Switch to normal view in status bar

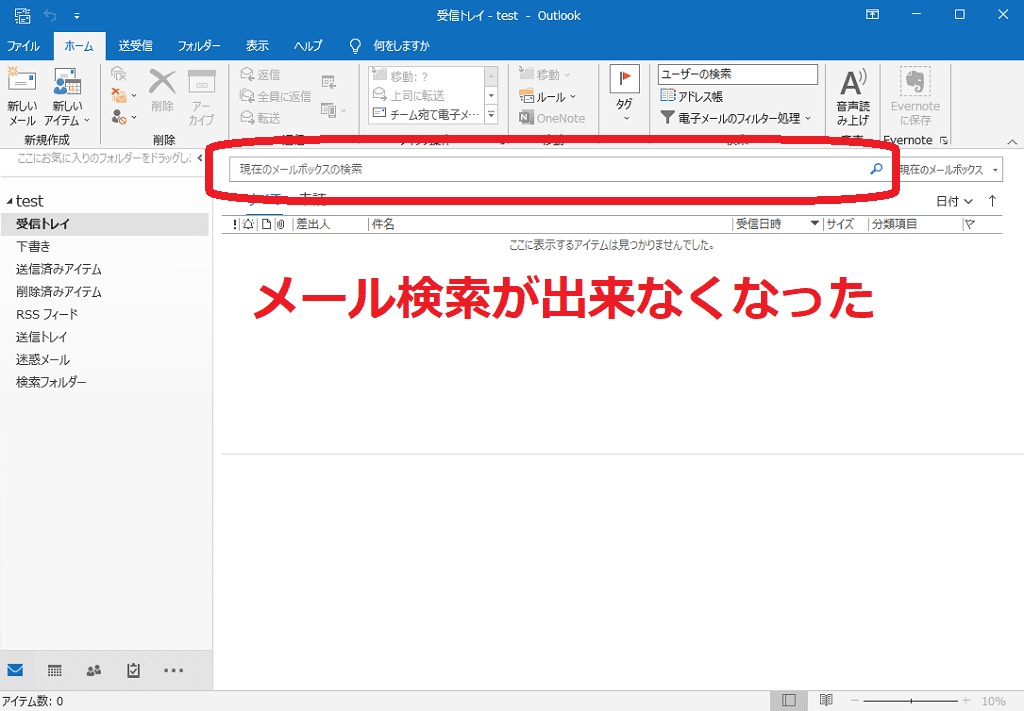pos(788,701)
